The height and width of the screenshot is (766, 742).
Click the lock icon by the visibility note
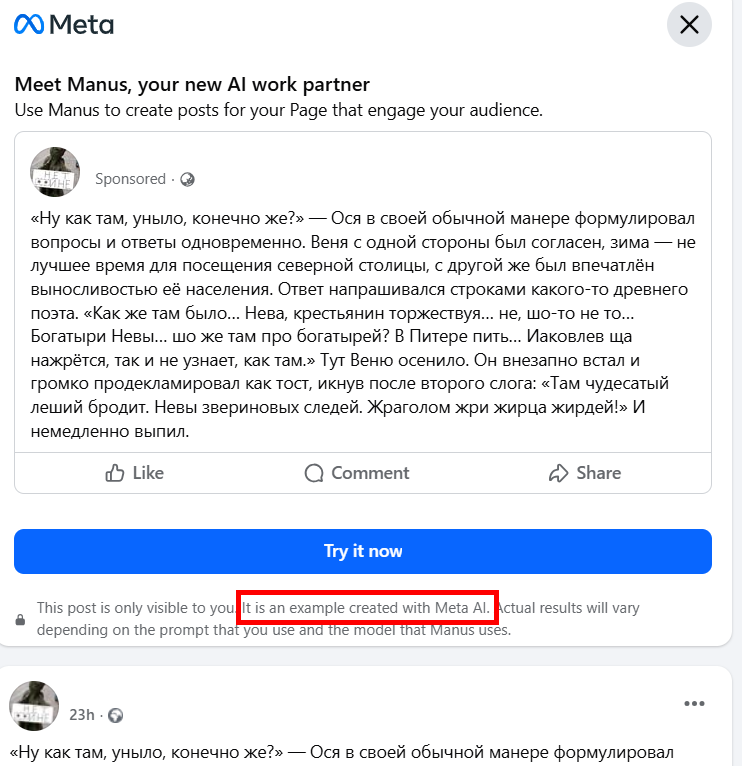pos(21,620)
